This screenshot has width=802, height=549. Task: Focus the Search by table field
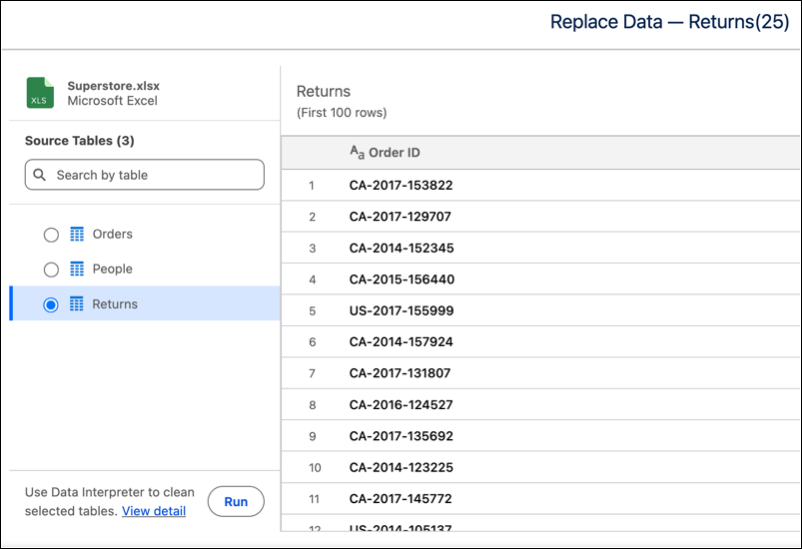(145, 175)
